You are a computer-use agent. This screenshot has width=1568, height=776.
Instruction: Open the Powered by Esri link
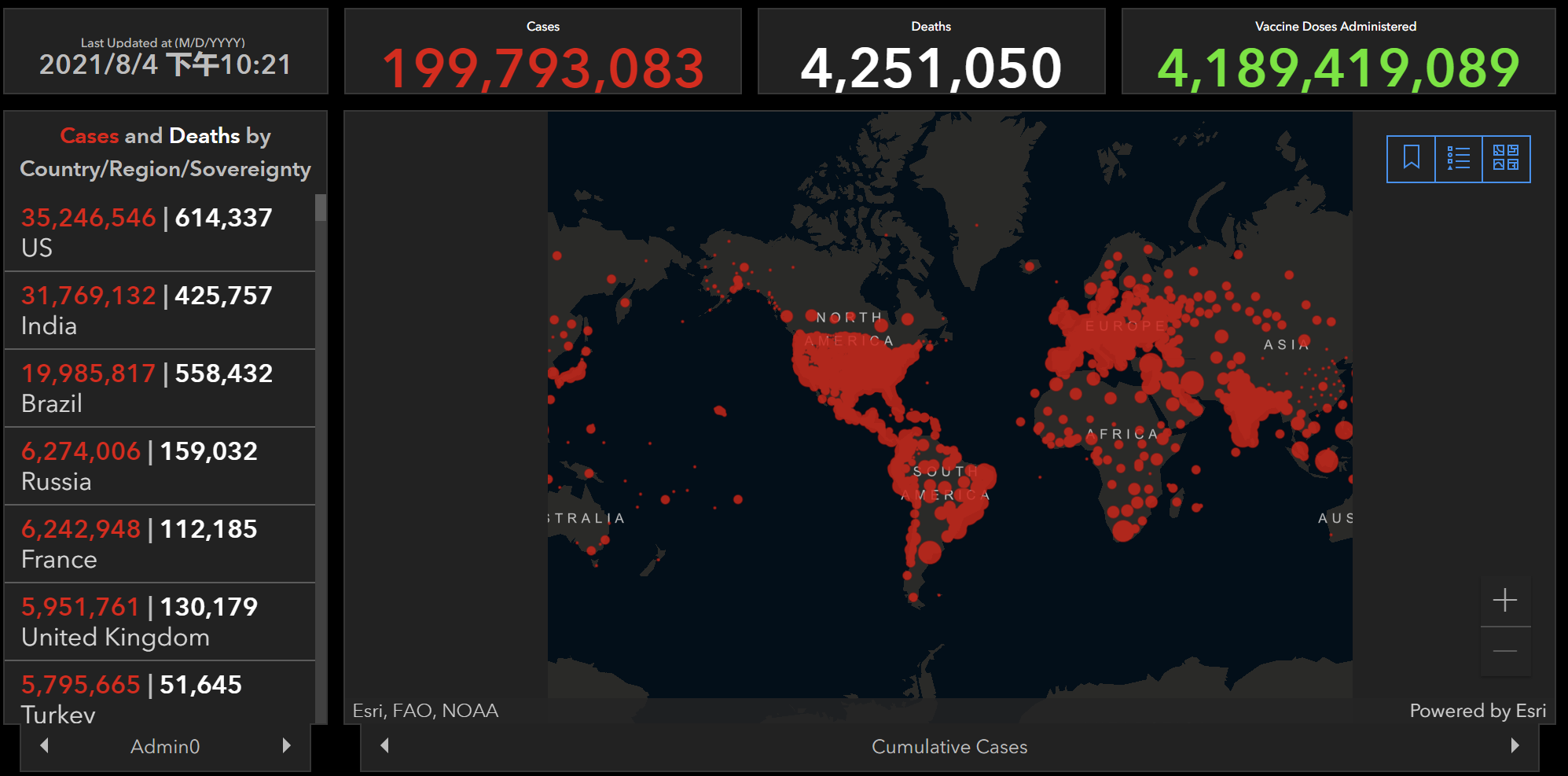[1478, 711]
